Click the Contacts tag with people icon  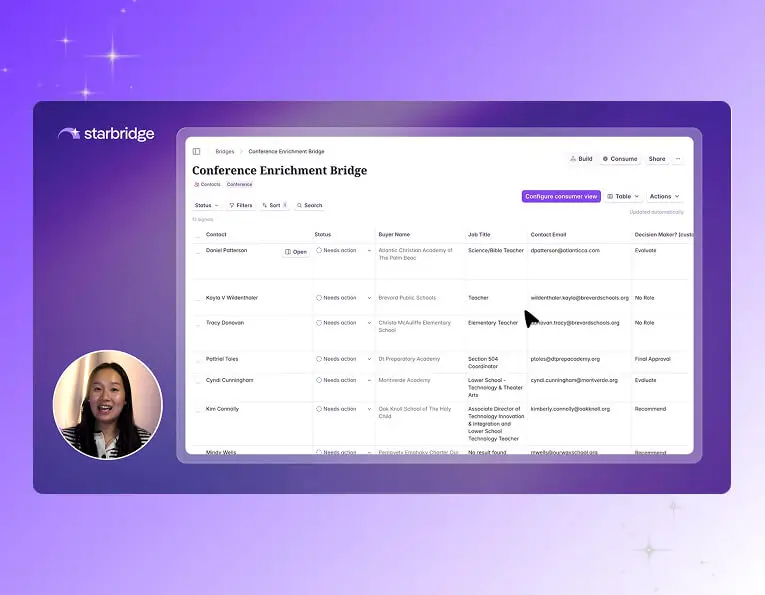pos(207,184)
